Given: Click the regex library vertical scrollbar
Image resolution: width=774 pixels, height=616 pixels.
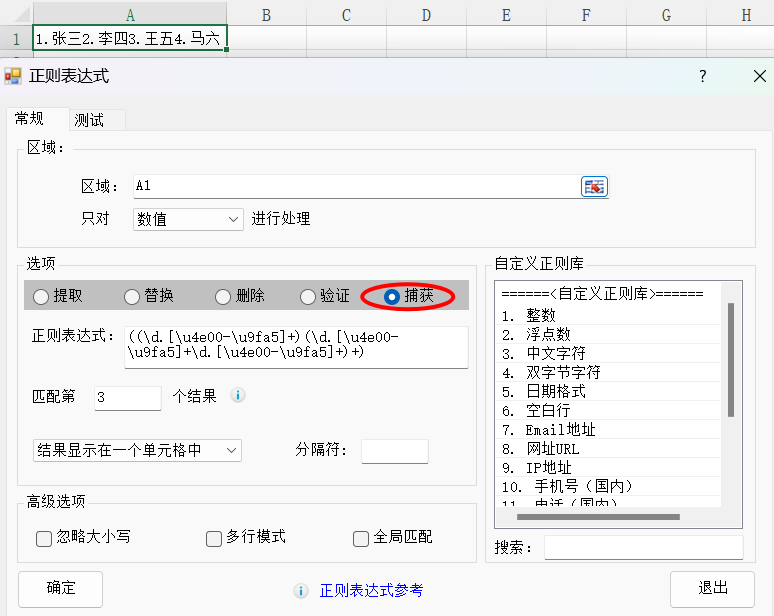Looking at the screenshot, I should pos(731,360).
